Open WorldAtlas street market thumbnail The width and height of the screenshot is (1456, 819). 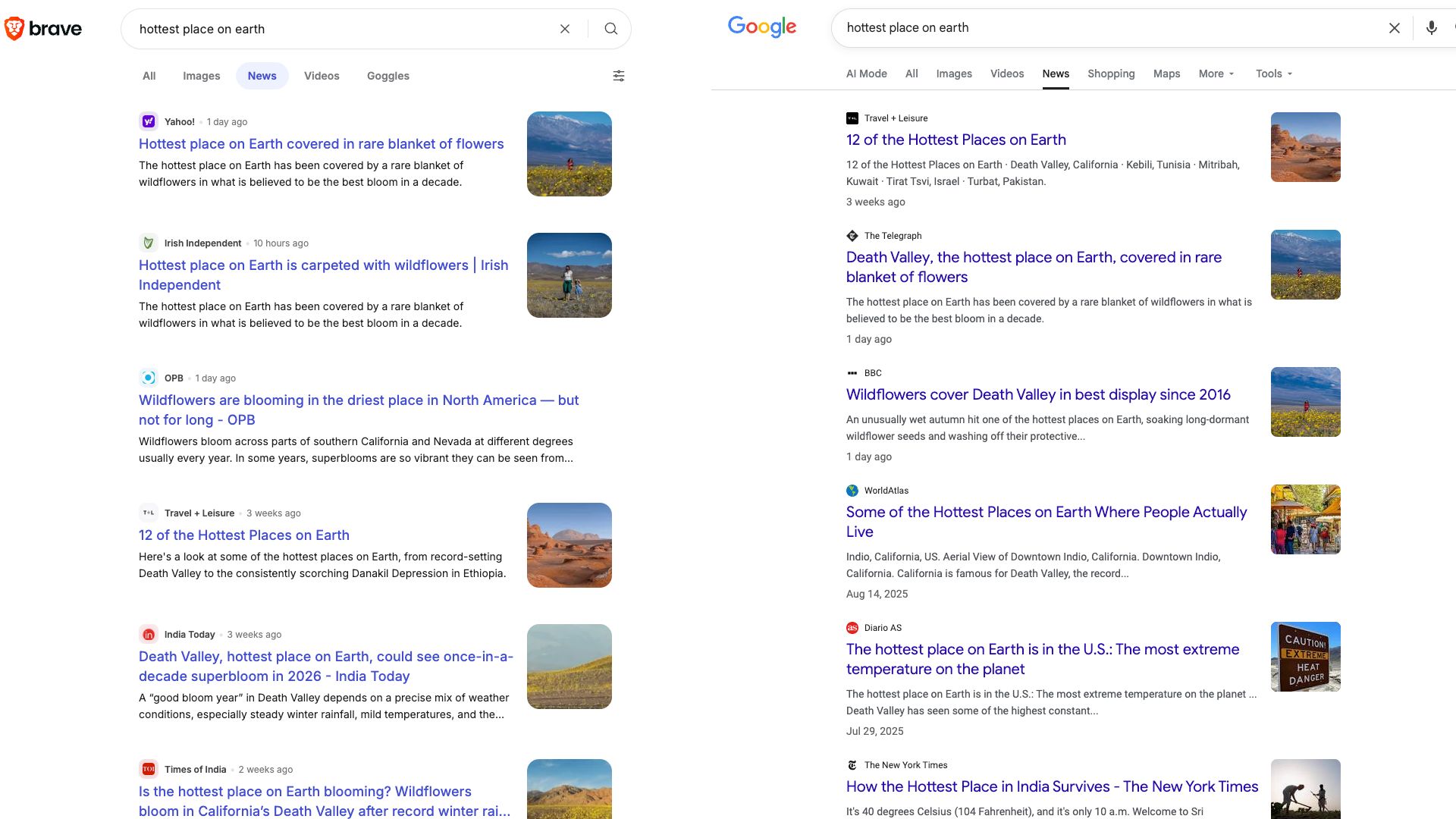tap(1306, 519)
